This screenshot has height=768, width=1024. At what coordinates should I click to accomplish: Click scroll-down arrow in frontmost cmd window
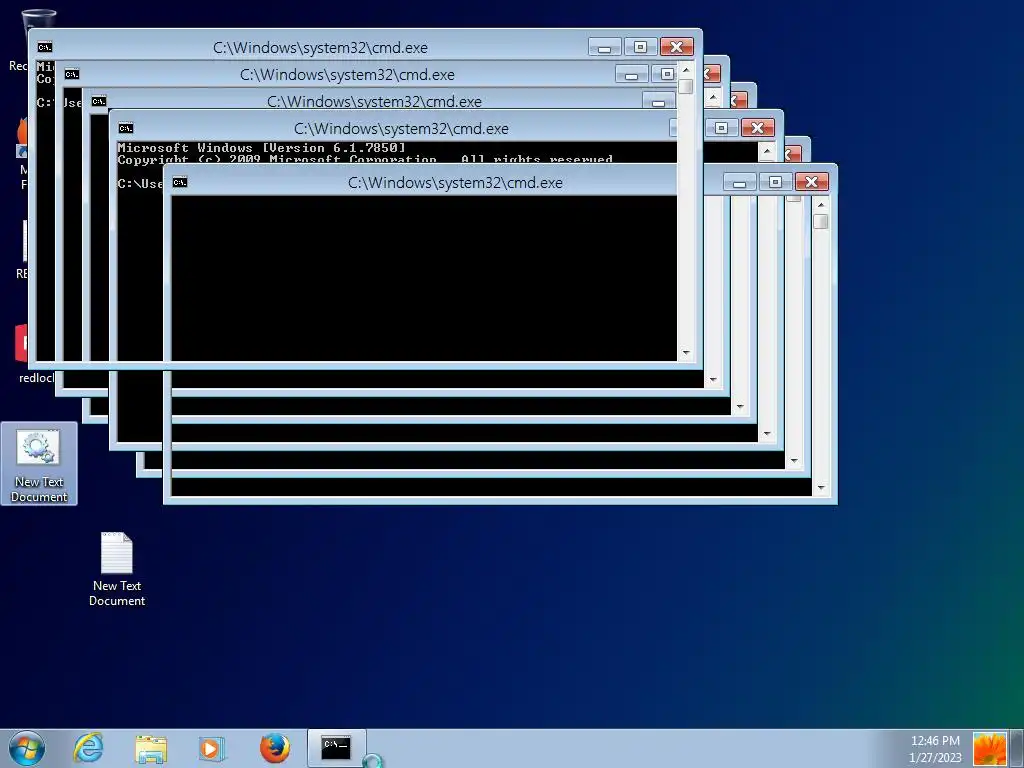(821, 487)
